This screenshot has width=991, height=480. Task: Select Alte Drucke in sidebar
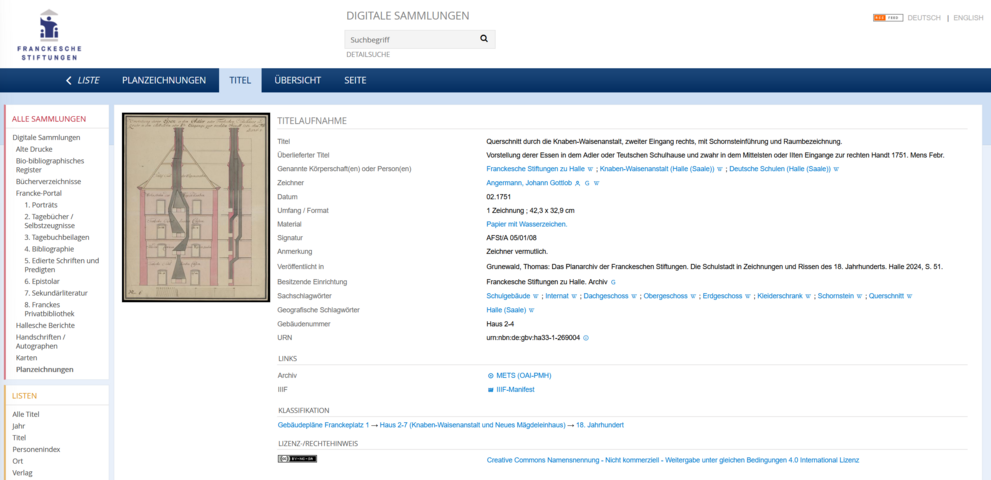click(34, 149)
